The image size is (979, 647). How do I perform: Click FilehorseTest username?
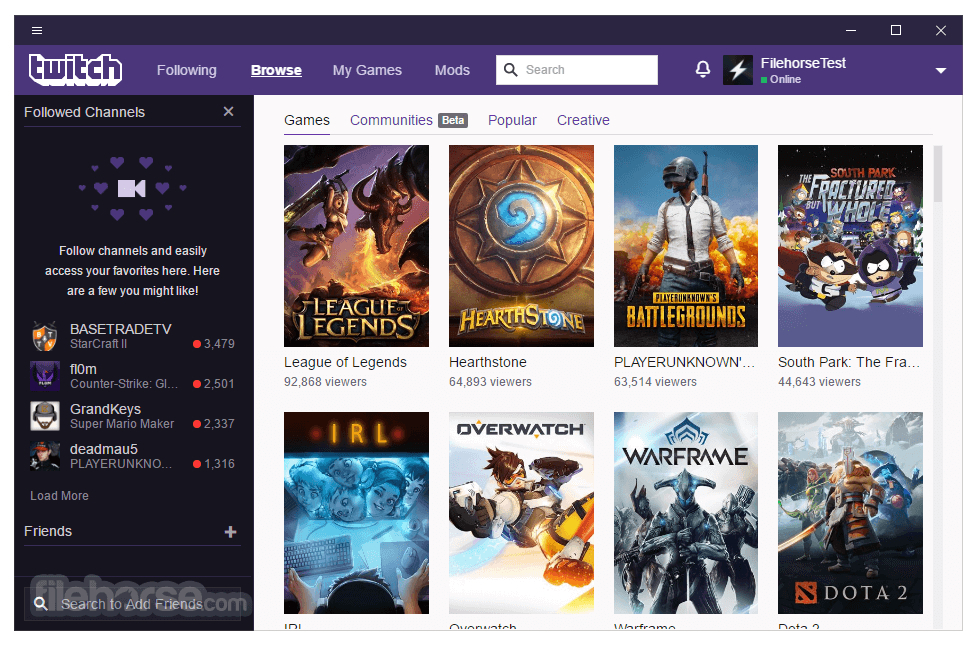[x=803, y=63]
